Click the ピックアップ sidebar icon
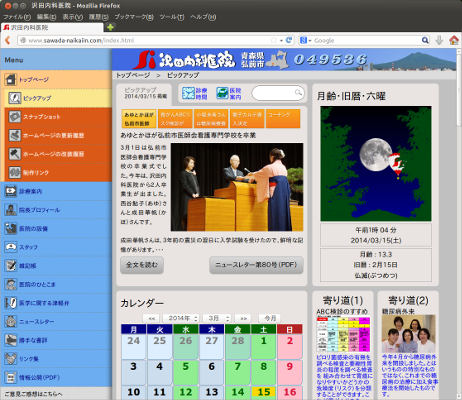This screenshot has height=400, width=462. tap(15, 98)
